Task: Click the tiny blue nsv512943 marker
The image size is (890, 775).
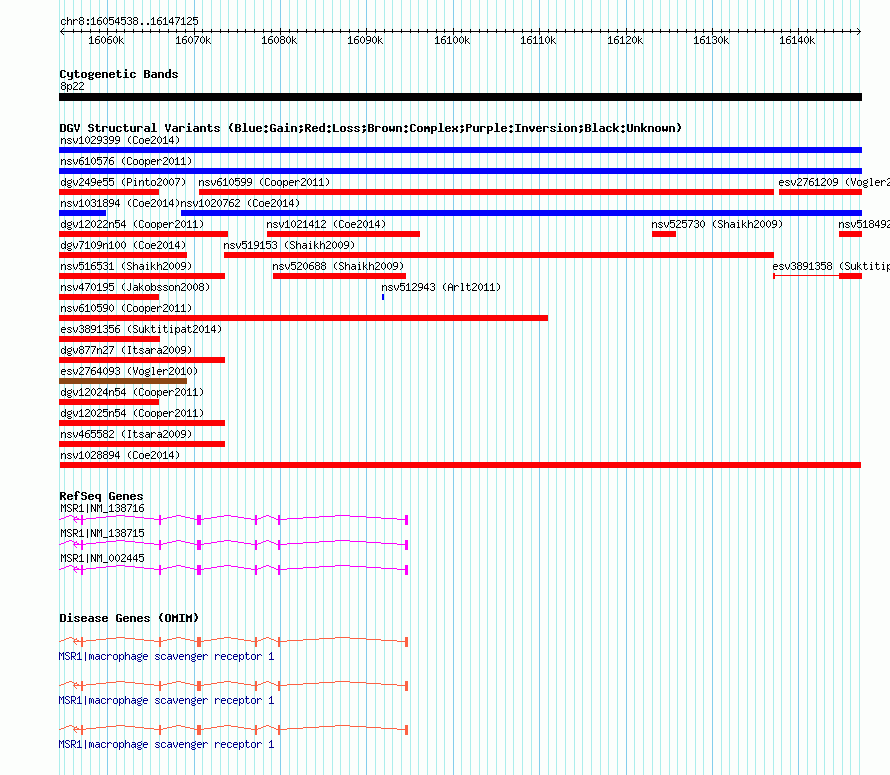Action: (x=383, y=297)
